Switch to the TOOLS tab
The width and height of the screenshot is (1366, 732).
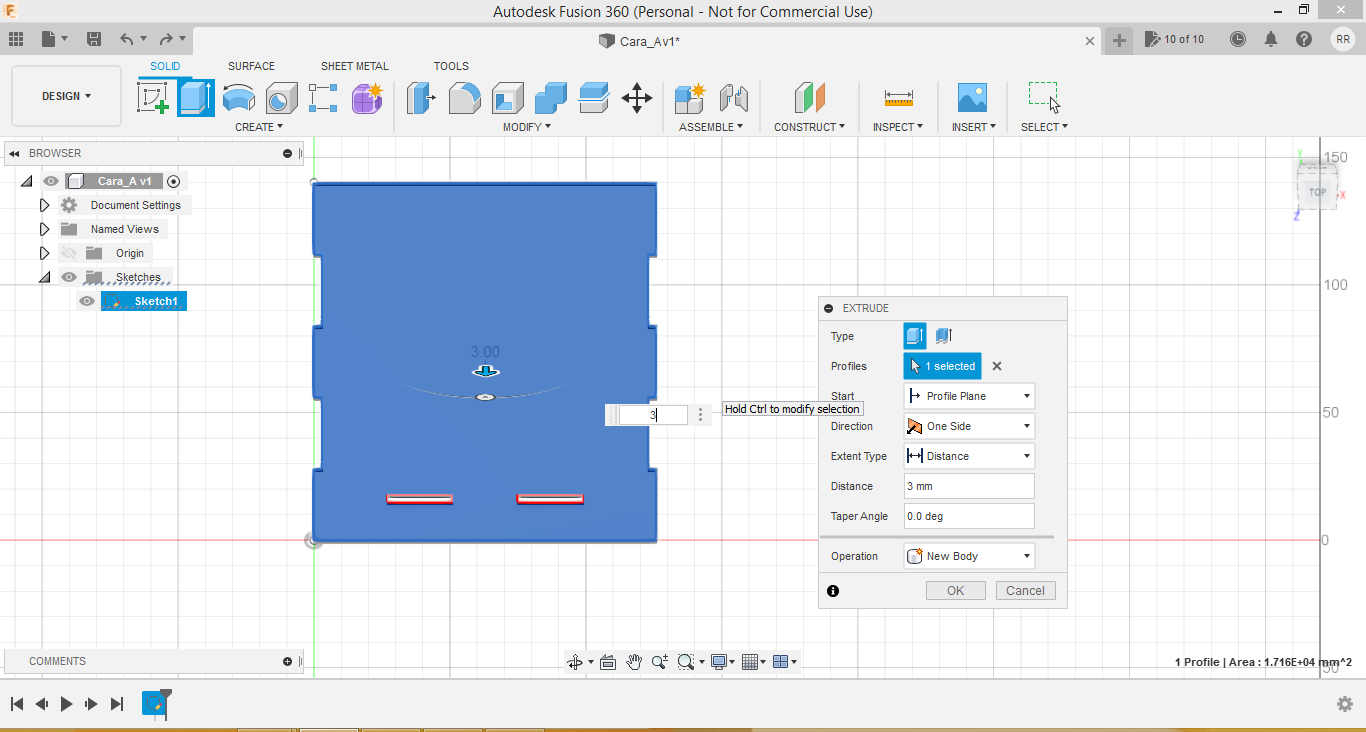(x=451, y=66)
